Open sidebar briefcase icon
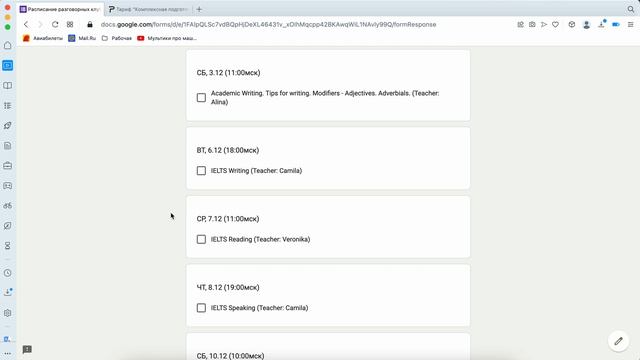 point(8,165)
